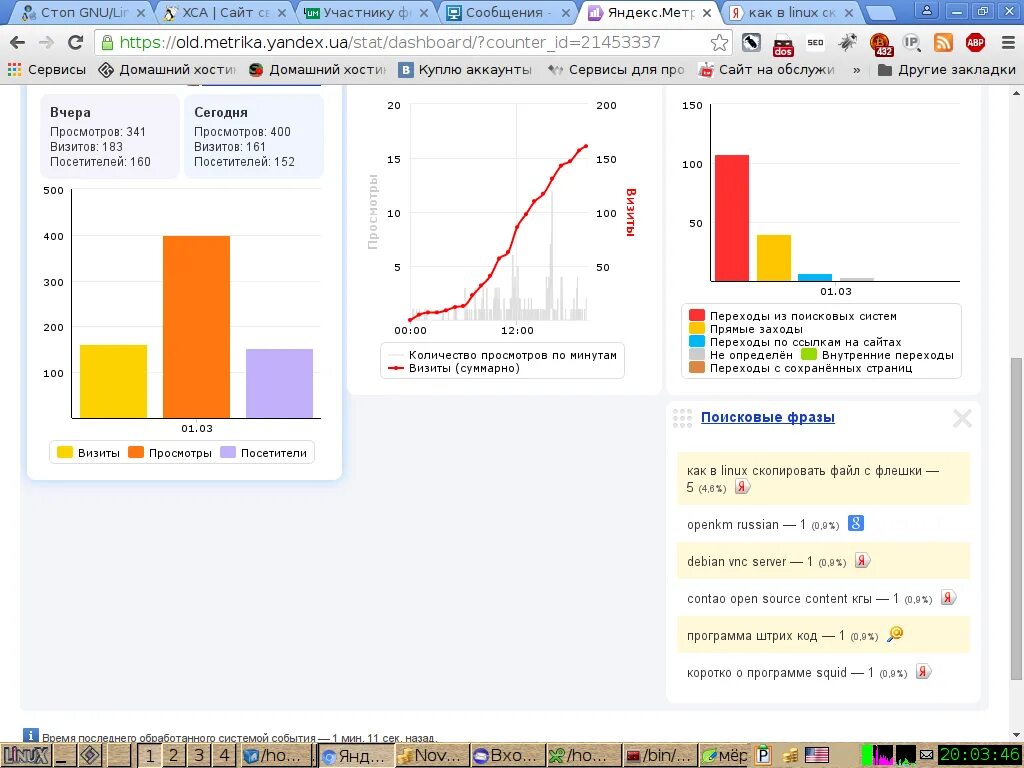Open the 'Nov...' taskbar window
The width and height of the screenshot is (1024, 768).
pos(431,756)
